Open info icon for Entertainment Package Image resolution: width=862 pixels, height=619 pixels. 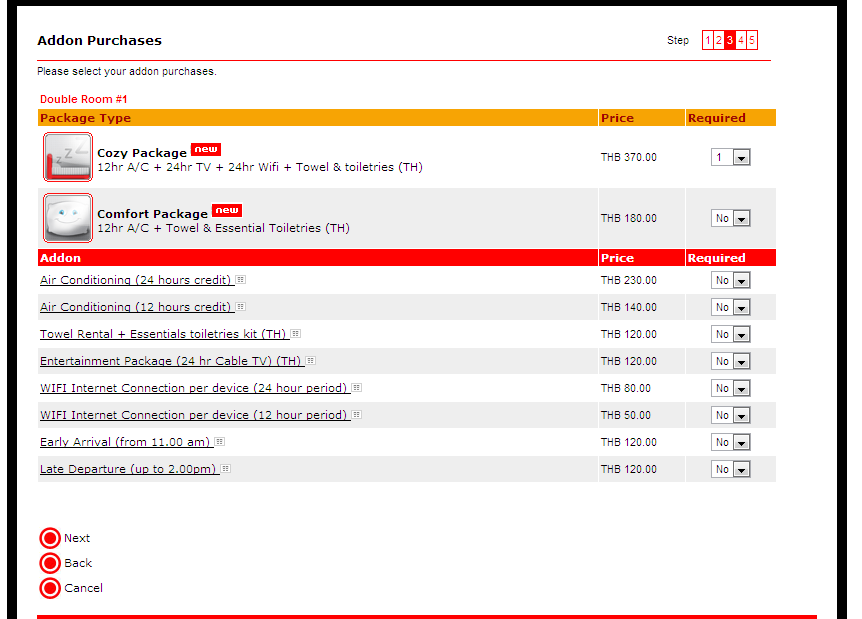pyautogui.click(x=311, y=361)
